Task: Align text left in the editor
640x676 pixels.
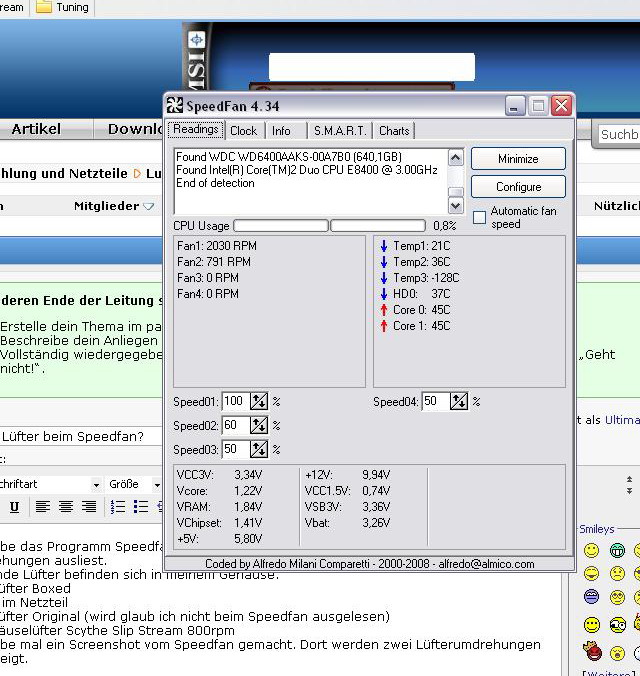Action: [x=42, y=507]
